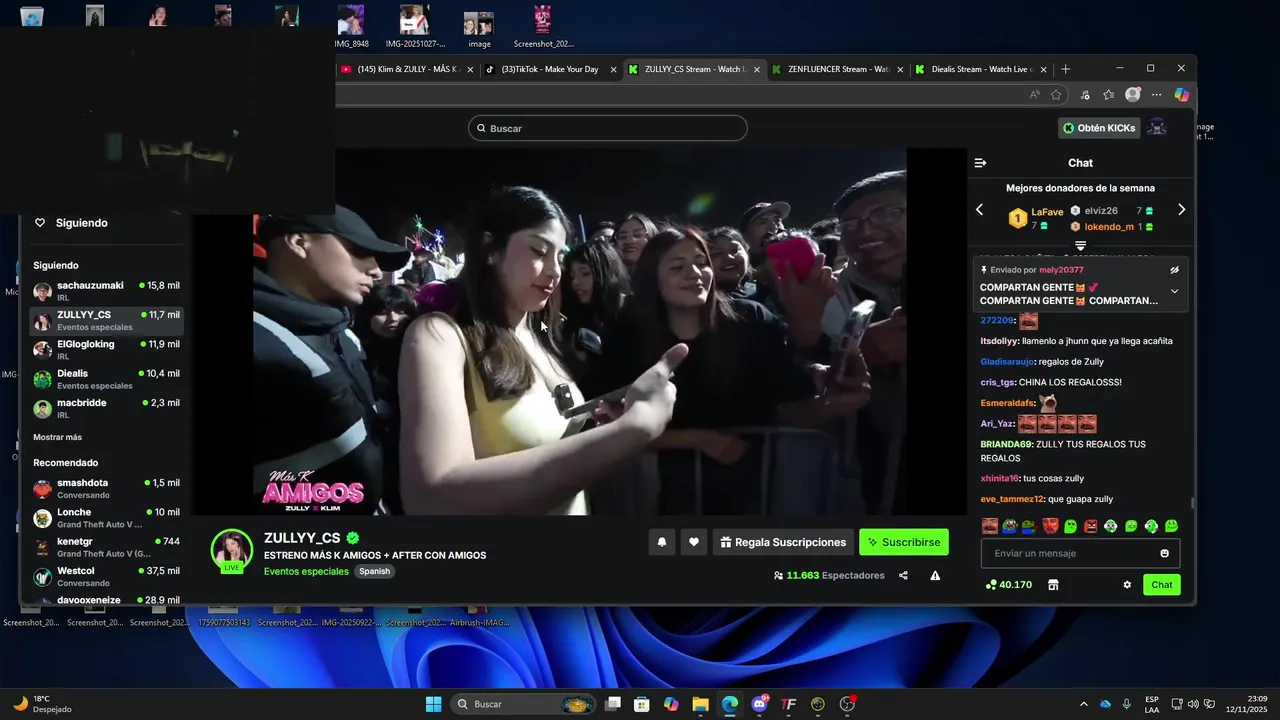Insert first quick emote in emote row
1280x720 pixels.
pos(990,526)
